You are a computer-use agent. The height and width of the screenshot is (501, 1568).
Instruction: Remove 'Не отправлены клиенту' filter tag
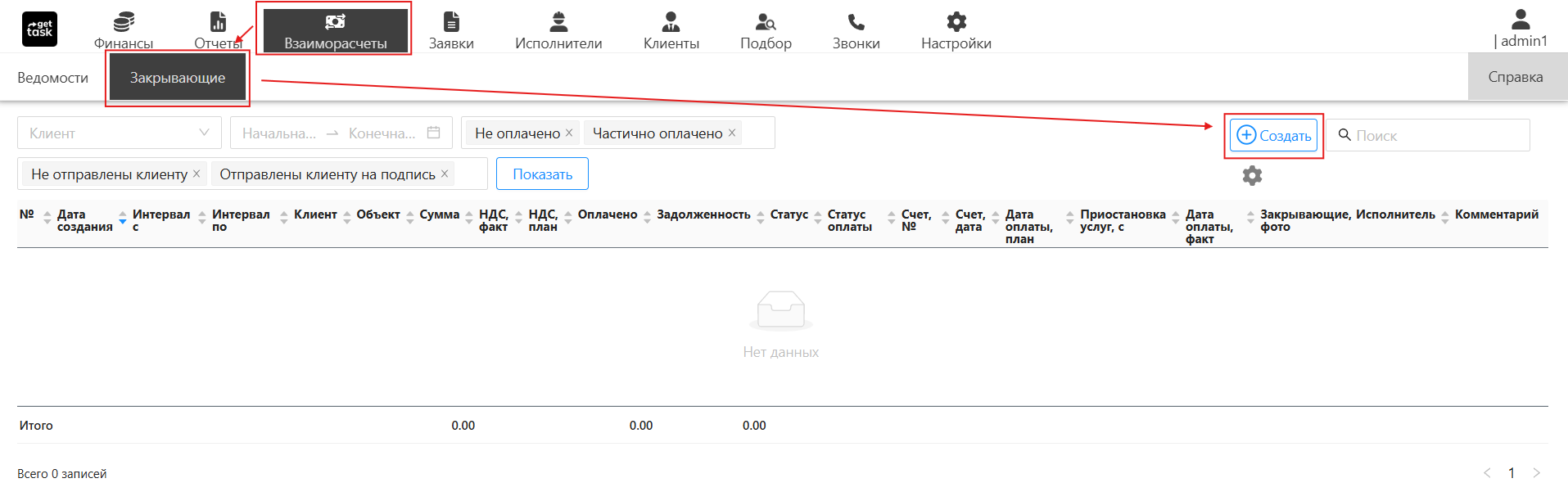(197, 174)
